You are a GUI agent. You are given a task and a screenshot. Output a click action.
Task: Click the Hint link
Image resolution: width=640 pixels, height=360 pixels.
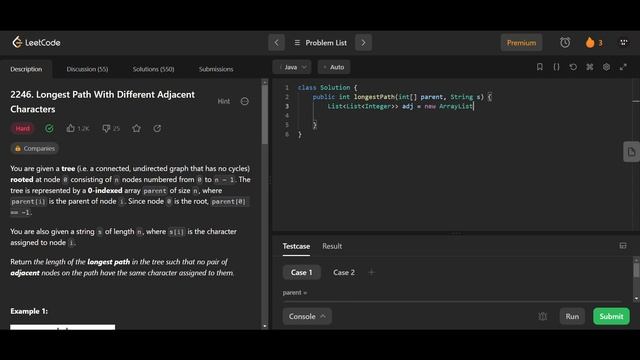pyautogui.click(x=224, y=101)
